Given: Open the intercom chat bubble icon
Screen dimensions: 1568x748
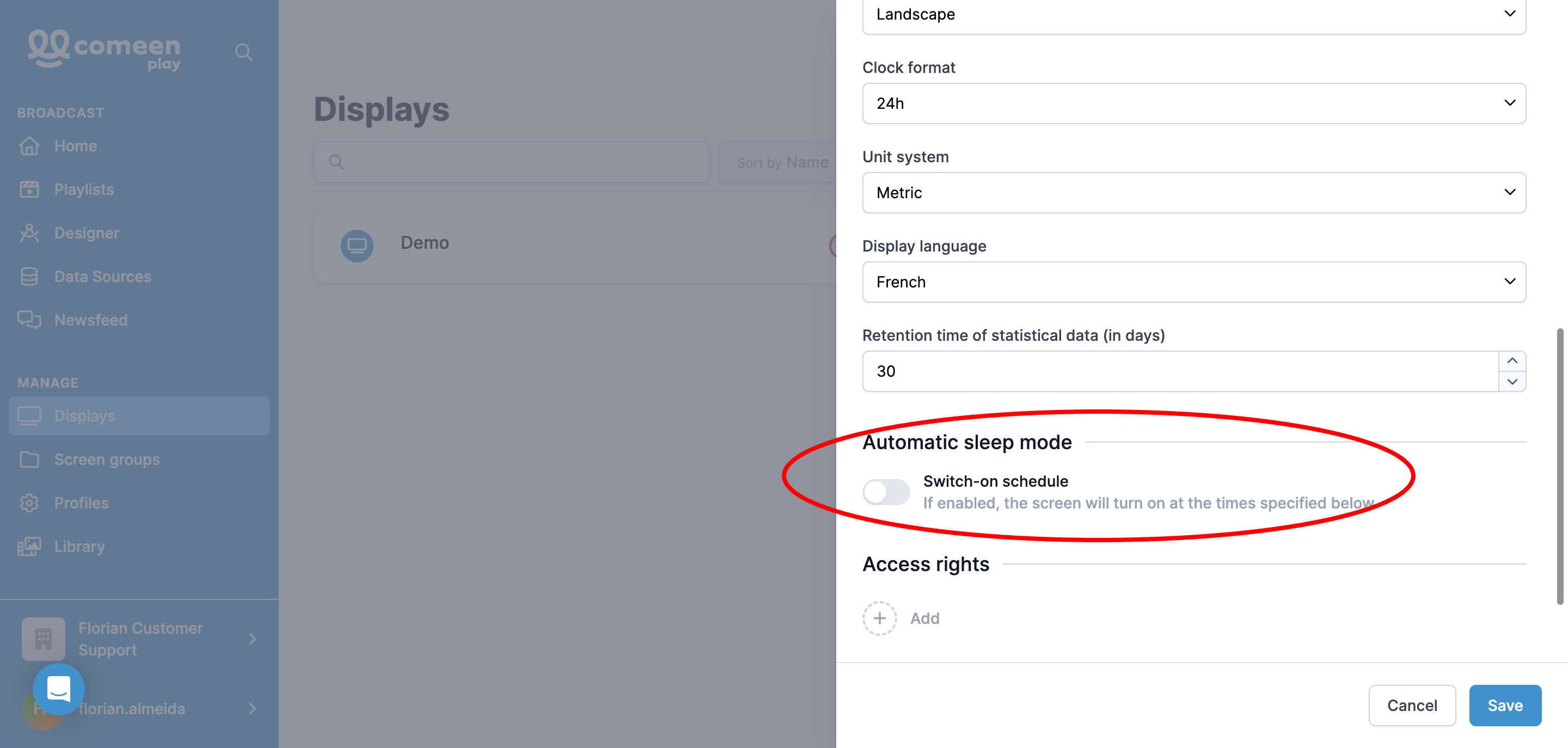Looking at the screenshot, I should pyautogui.click(x=58, y=688).
